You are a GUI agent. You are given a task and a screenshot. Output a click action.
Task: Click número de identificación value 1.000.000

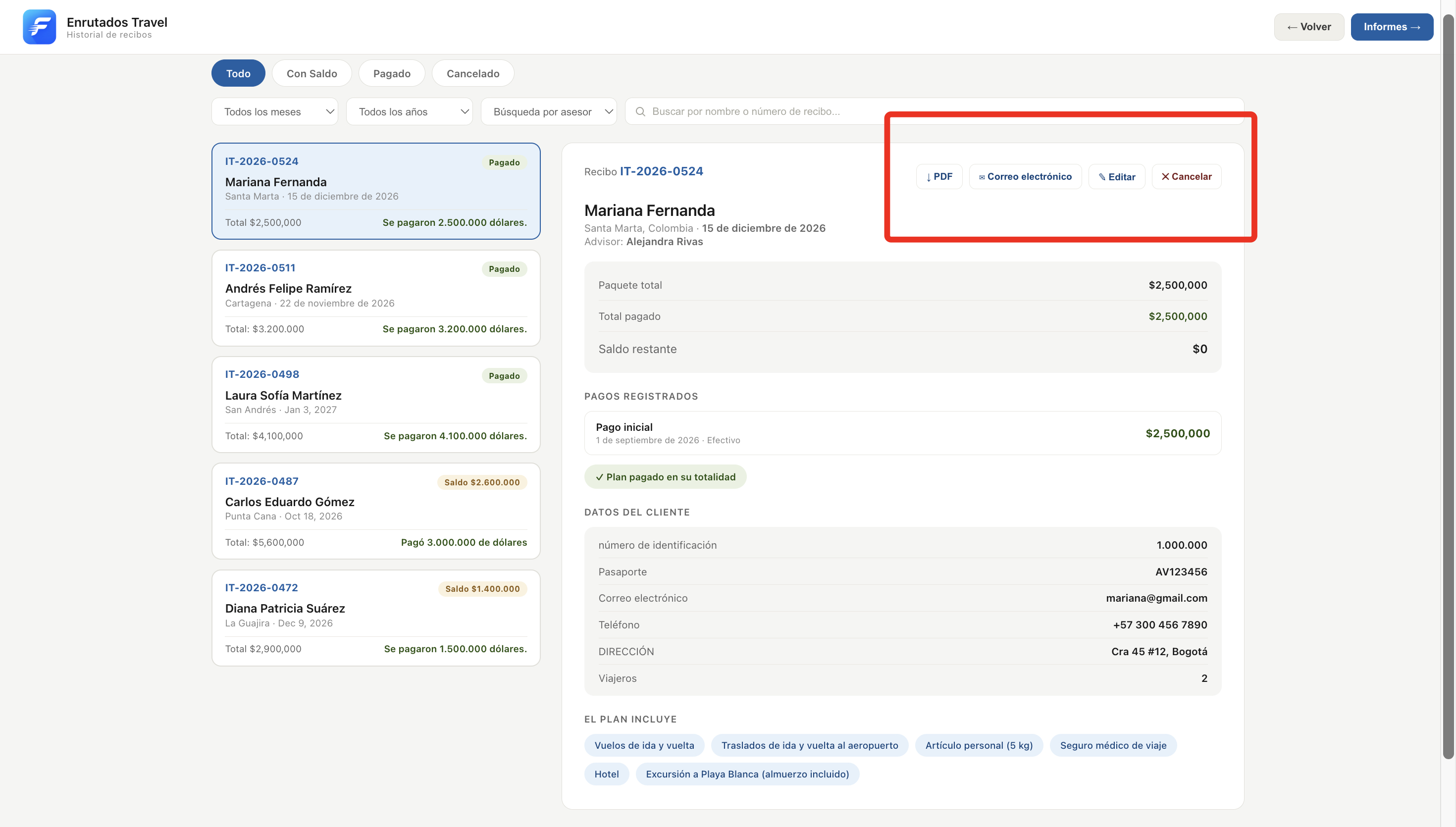pos(1182,545)
